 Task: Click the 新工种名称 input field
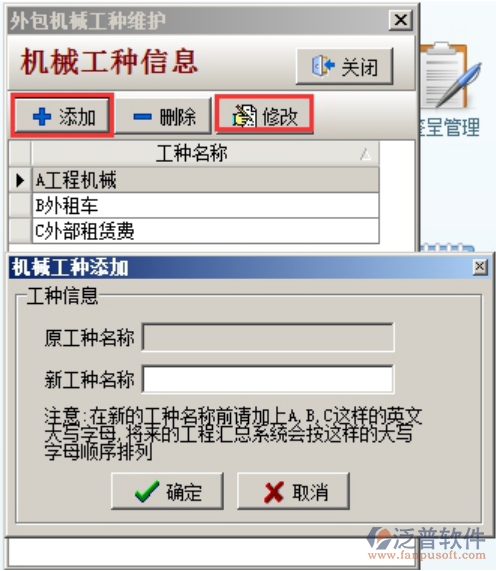click(268, 379)
